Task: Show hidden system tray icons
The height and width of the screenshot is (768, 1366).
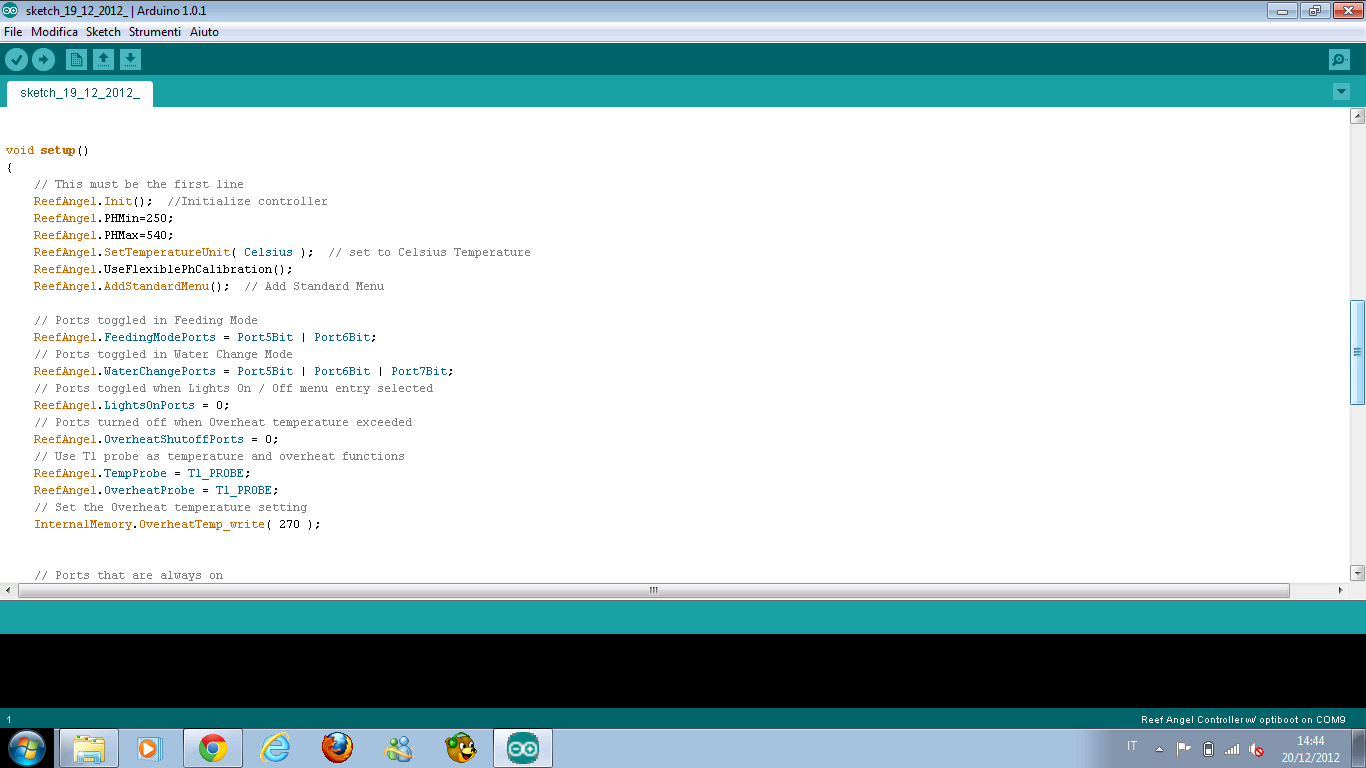Action: [x=1159, y=749]
